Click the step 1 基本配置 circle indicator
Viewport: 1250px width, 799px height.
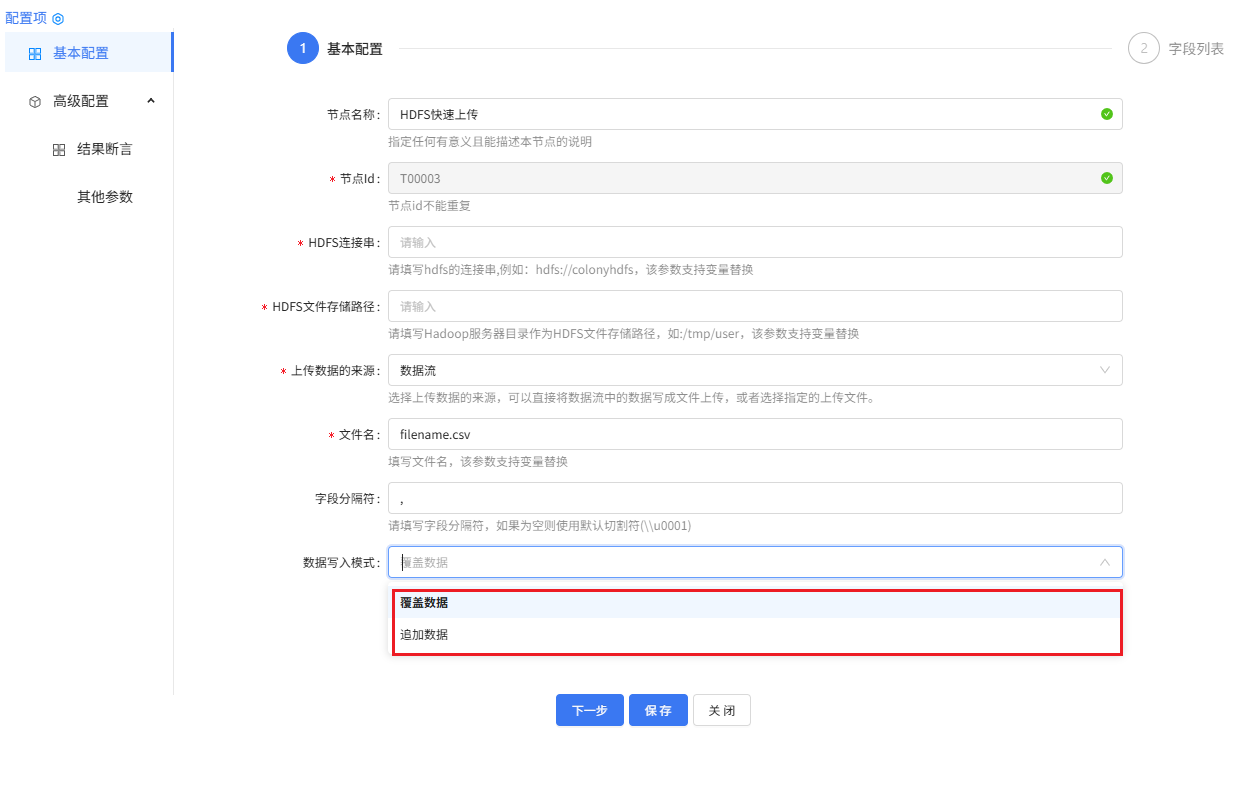303,47
